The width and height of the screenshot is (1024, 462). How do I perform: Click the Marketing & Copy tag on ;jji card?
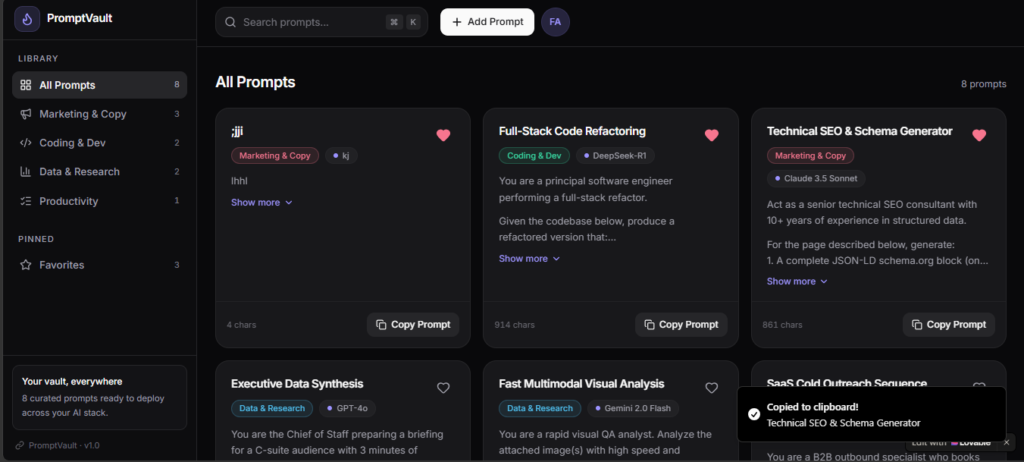[275, 156]
